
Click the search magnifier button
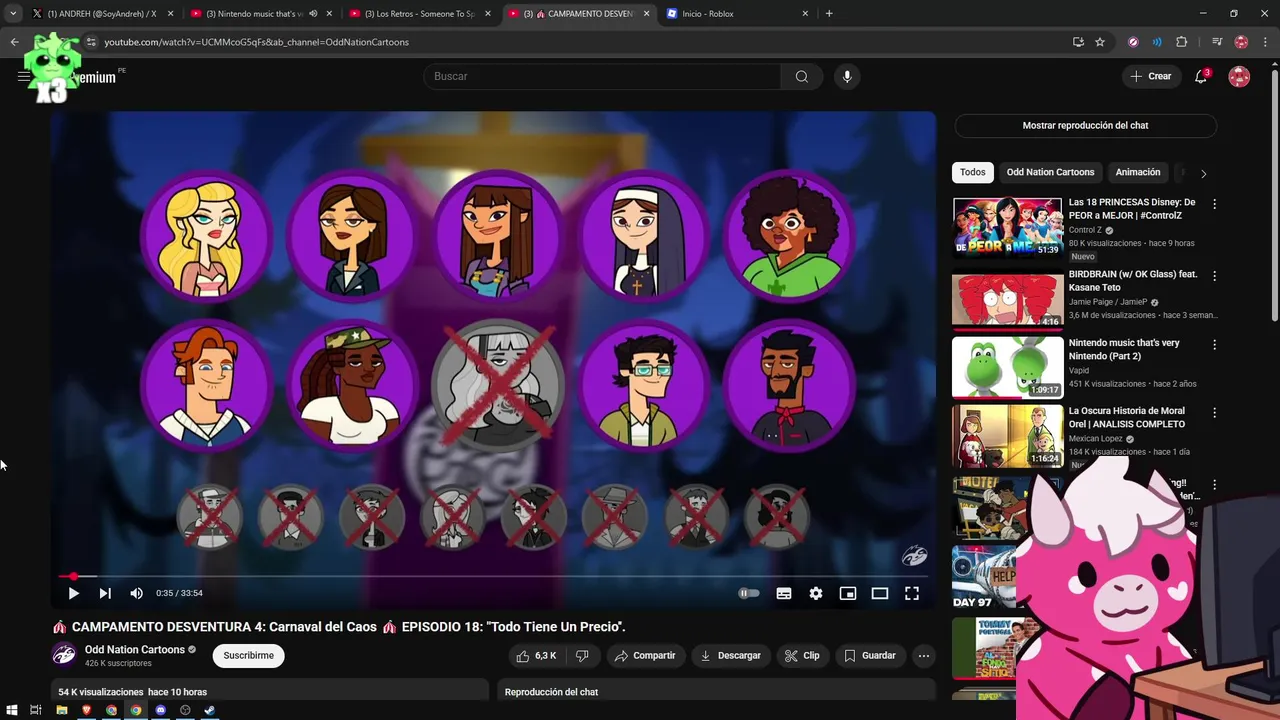[802, 77]
